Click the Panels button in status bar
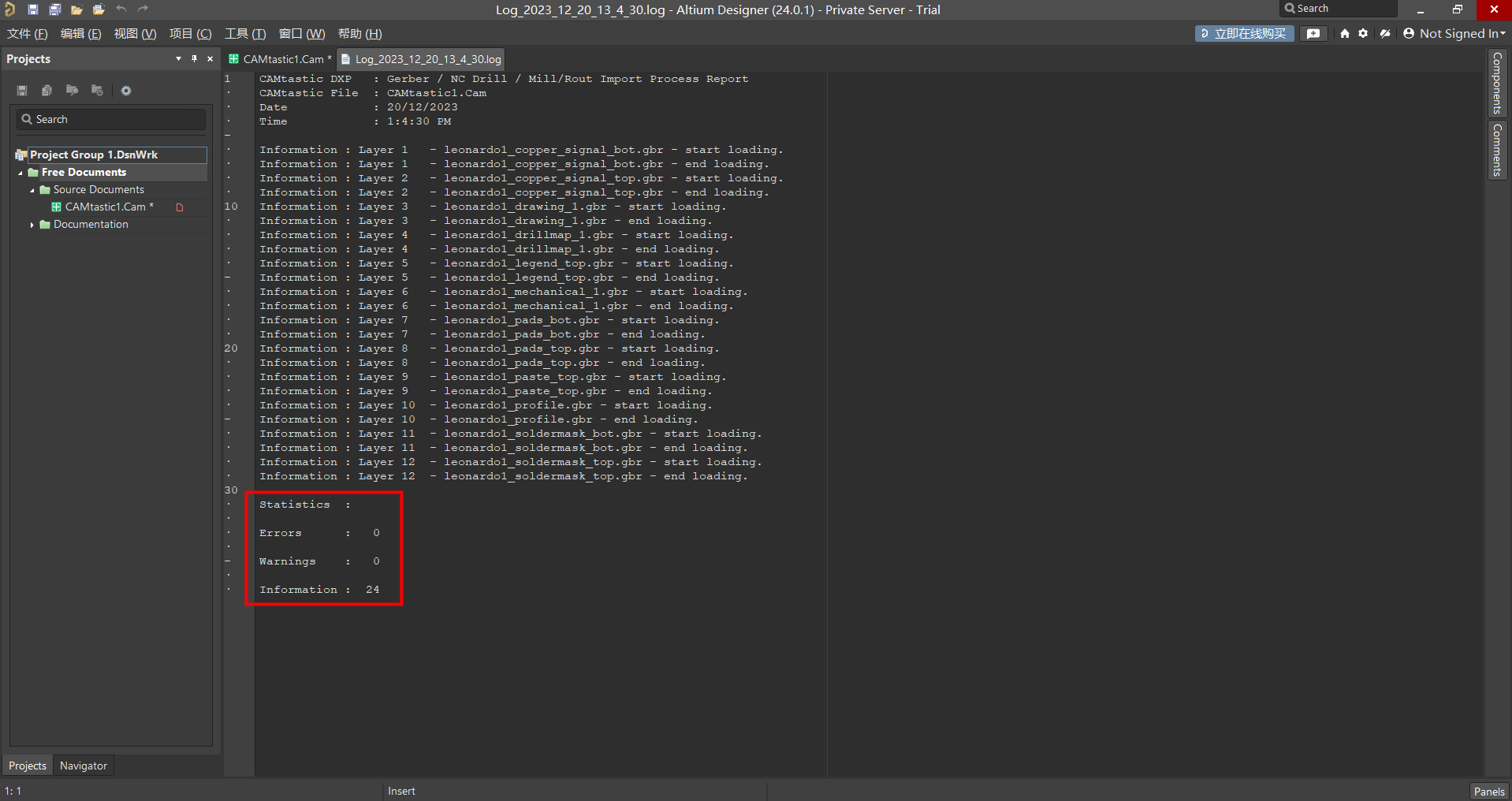Screen dimensions: 1512x801 [x=1488, y=792]
